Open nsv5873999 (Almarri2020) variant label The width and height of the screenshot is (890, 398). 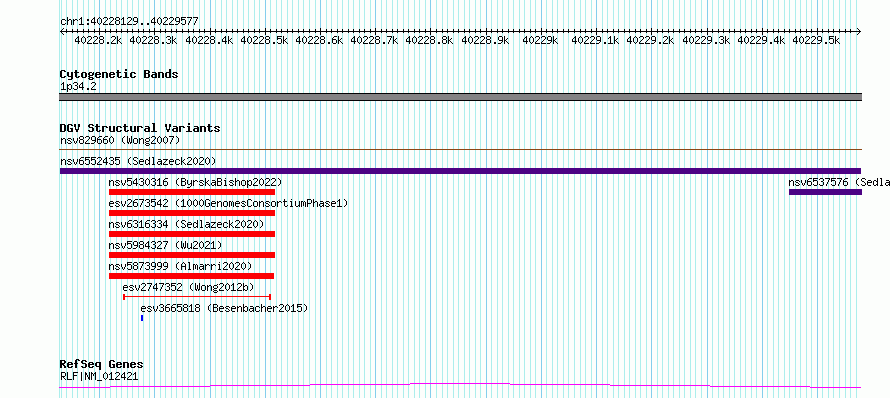[x=180, y=266]
